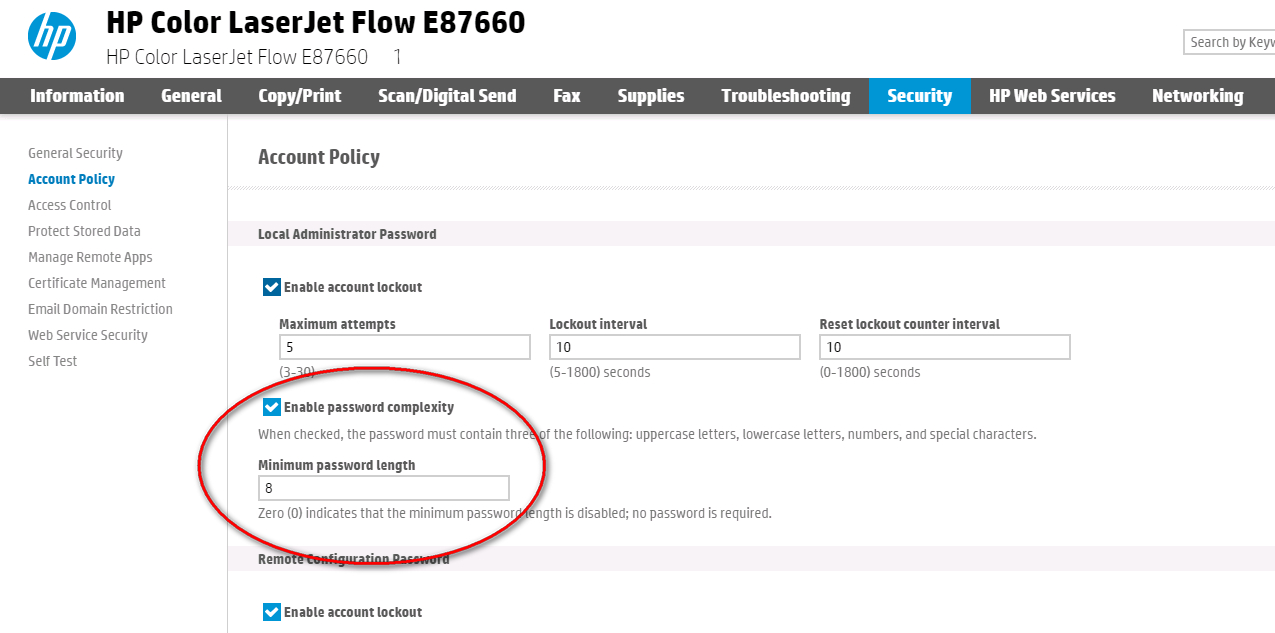Open the Supplies tab
The height and width of the screenshot is (633, 1275).
click(x=651, y=96)
